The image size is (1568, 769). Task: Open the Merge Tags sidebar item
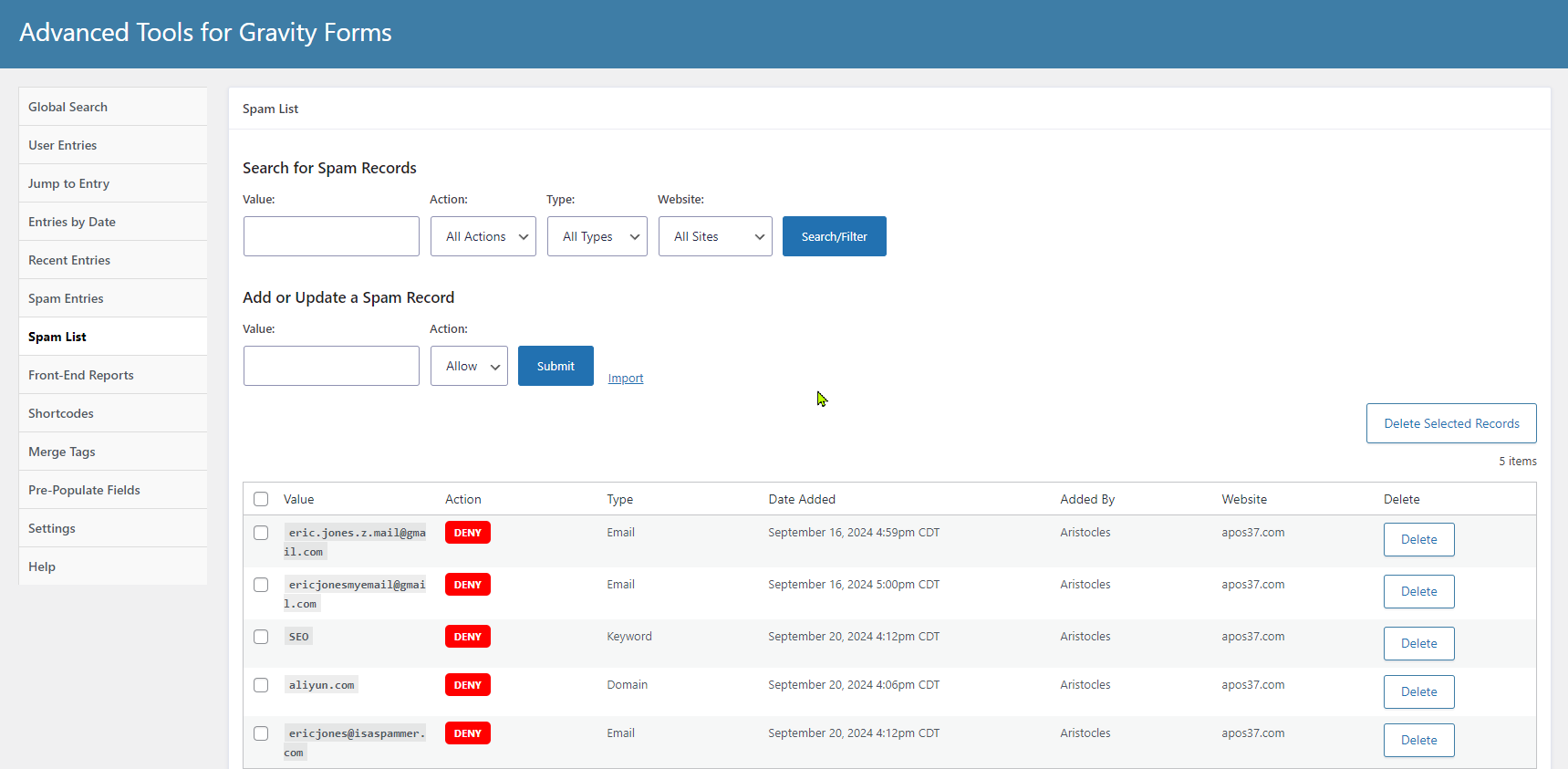tap(62, 452)
